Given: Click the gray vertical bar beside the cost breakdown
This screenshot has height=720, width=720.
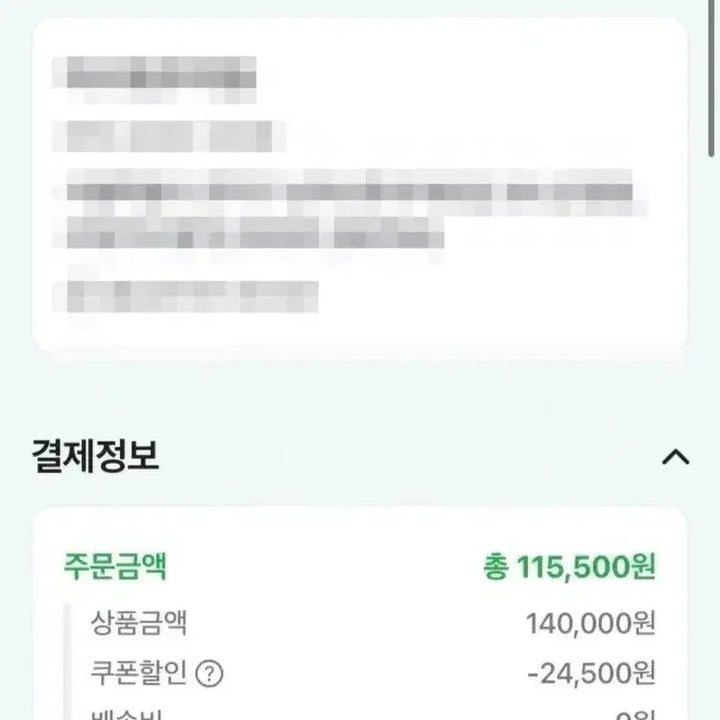Looking at the screenshot, I should (69, 660).
